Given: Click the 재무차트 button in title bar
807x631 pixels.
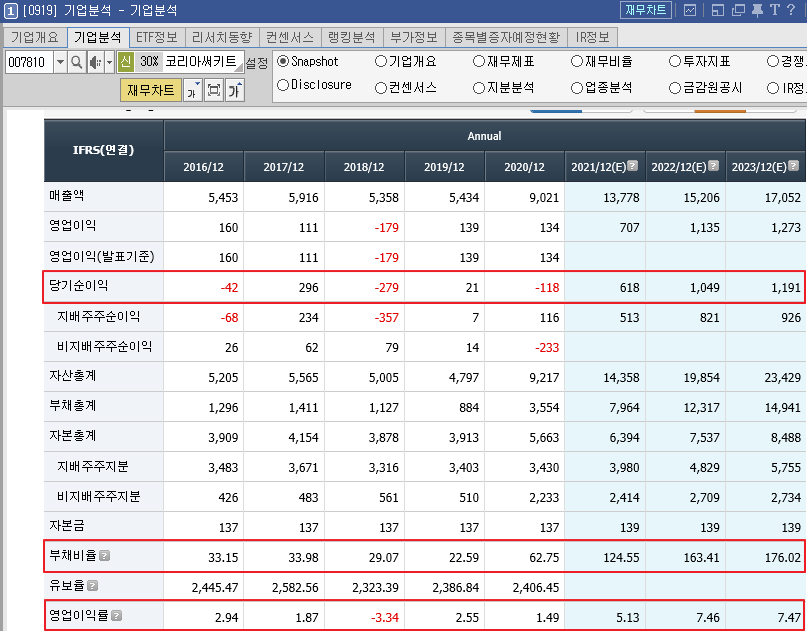Looking at the screenshot, I should pos(646,10).
